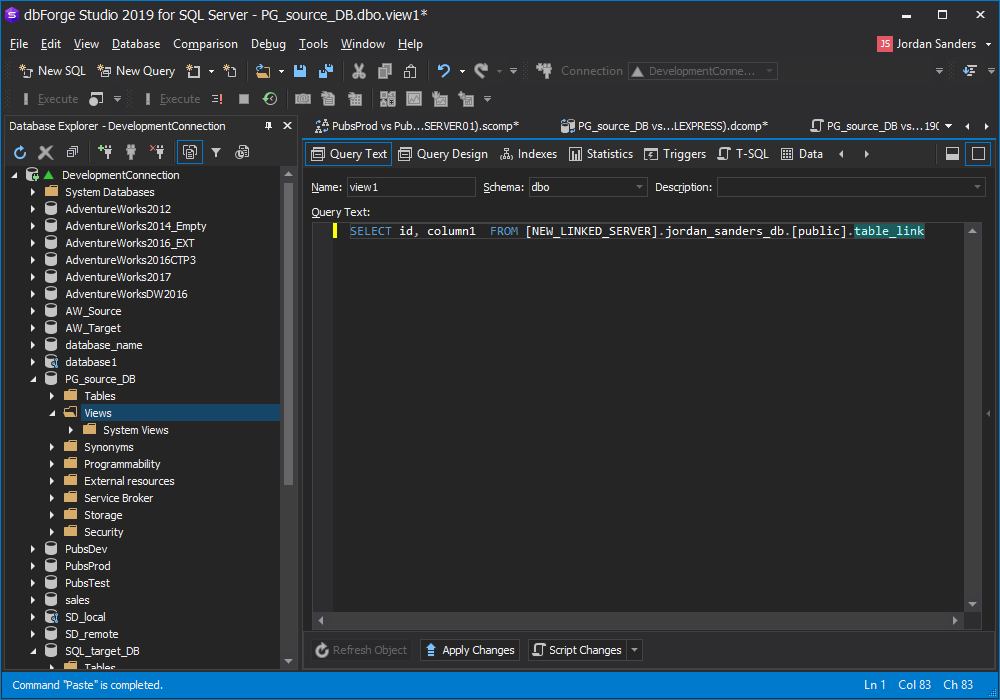Image resolution: width=1000 pixels, height=700 pixels.
Task: Open the PG_source_DB dcomp document tab
Action: coord(663,126)
